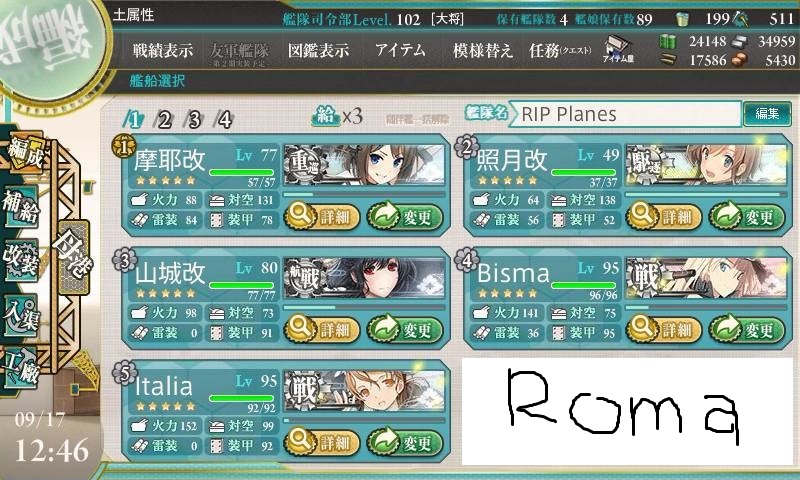
Task: Open the 補給 resupply sidebar icon
Action: [x=21, y=206]
